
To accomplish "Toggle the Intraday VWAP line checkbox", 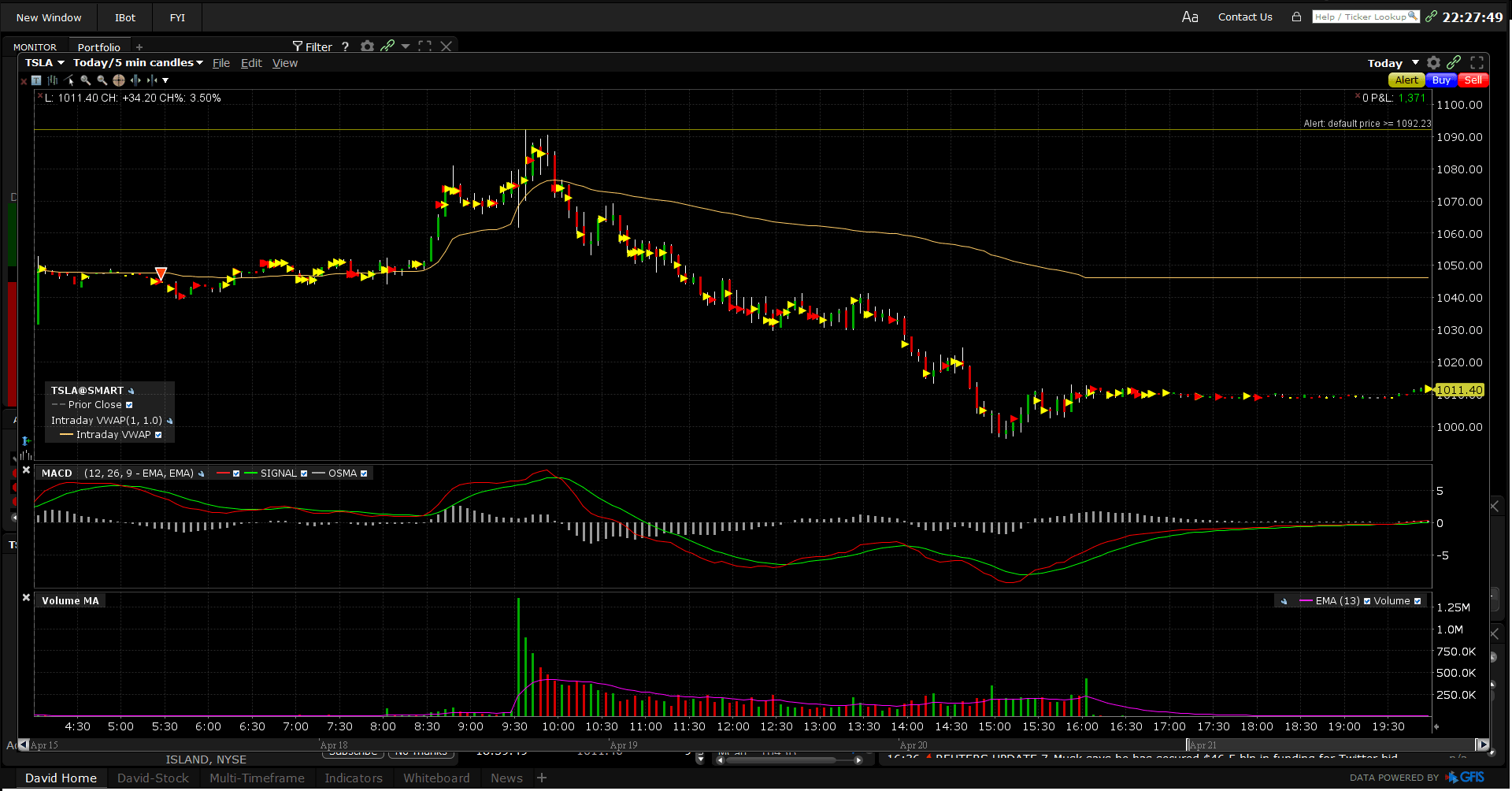I will pos(158,435).
